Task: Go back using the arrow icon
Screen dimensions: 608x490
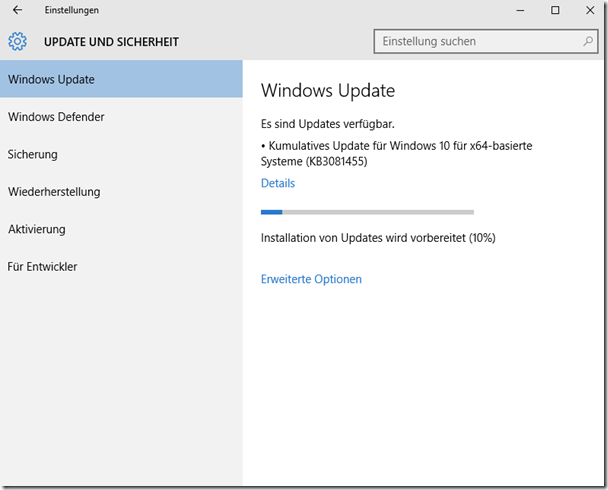Action: [x=17, y=10]
